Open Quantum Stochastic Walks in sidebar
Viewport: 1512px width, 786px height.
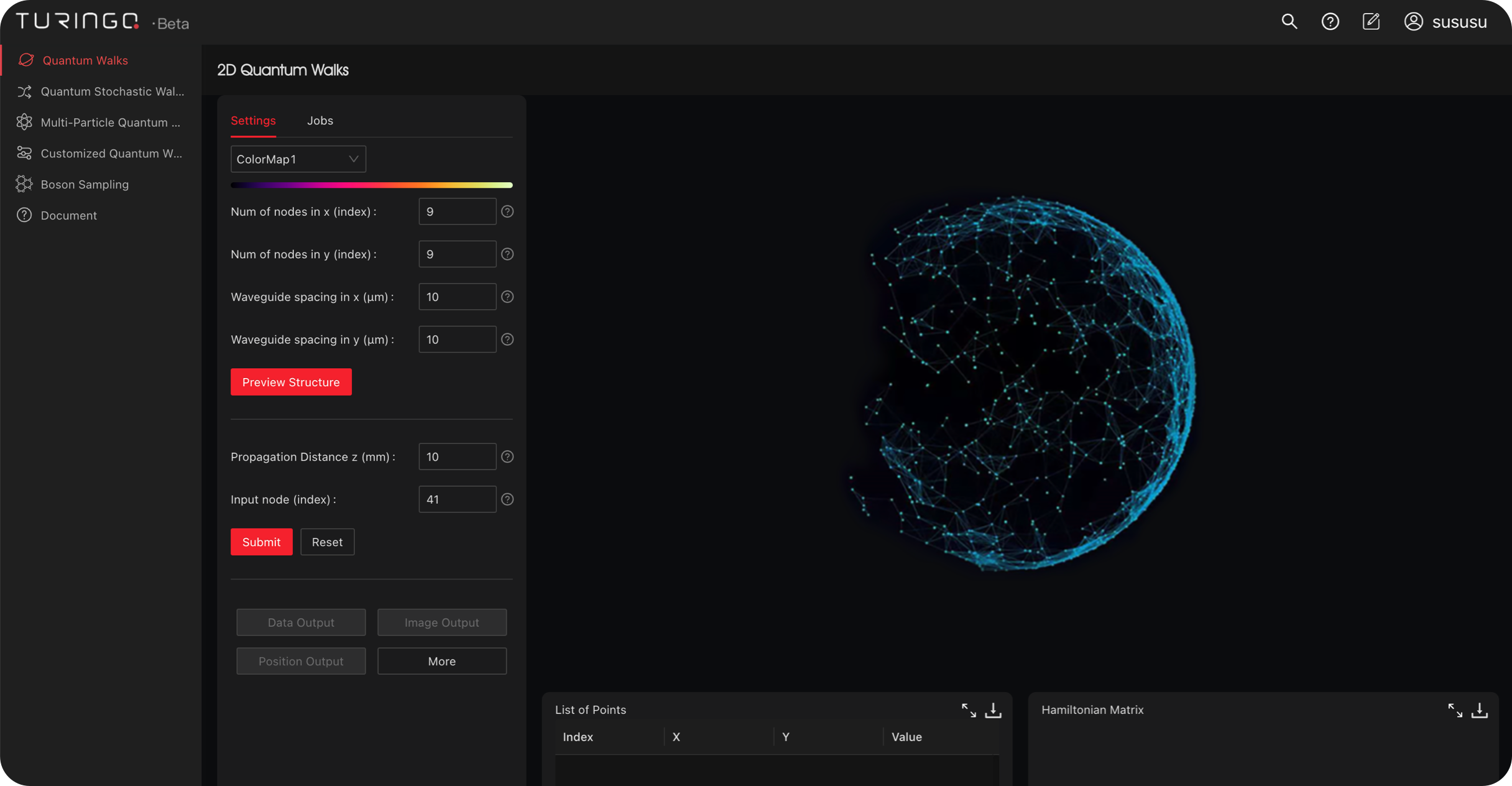112,91
